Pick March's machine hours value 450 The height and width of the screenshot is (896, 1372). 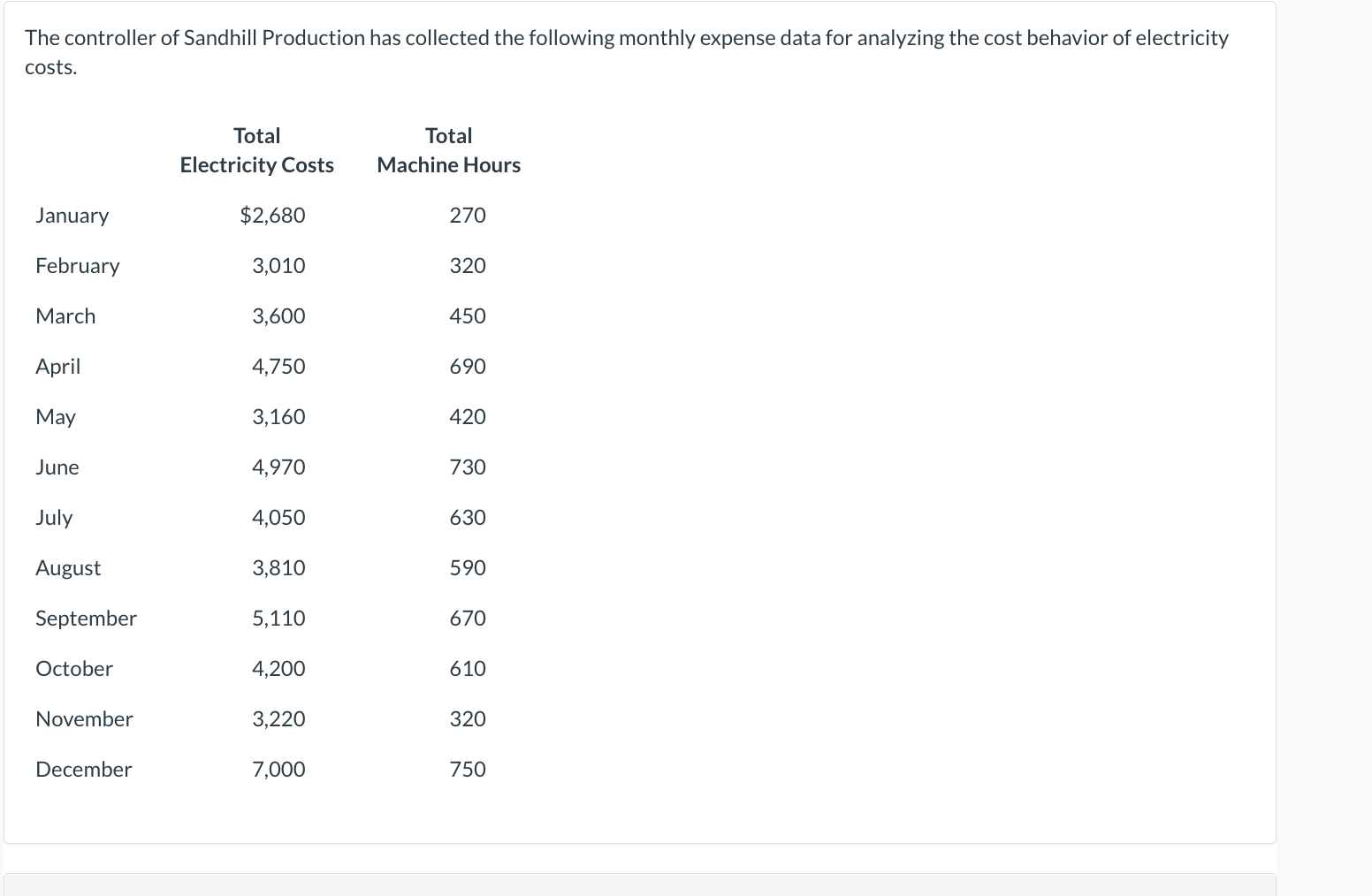[x=468, y=316]
